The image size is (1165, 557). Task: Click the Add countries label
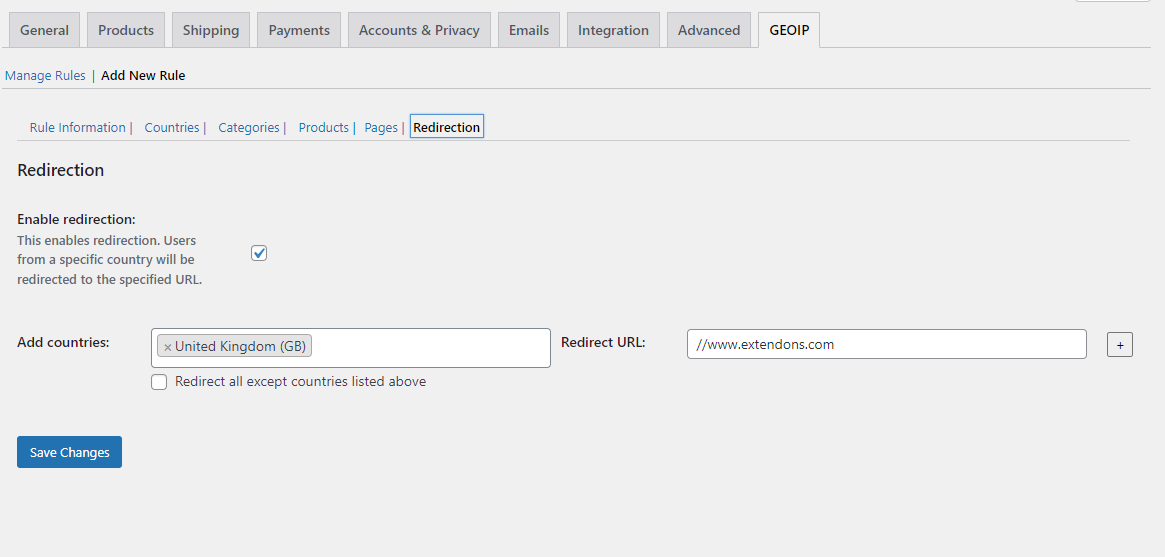click(x=63, y=342)
